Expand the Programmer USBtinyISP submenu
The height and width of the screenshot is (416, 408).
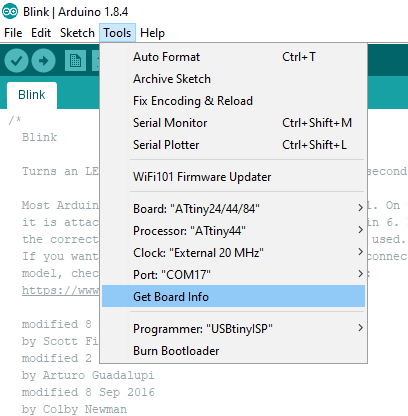click(x=233, y=329)
